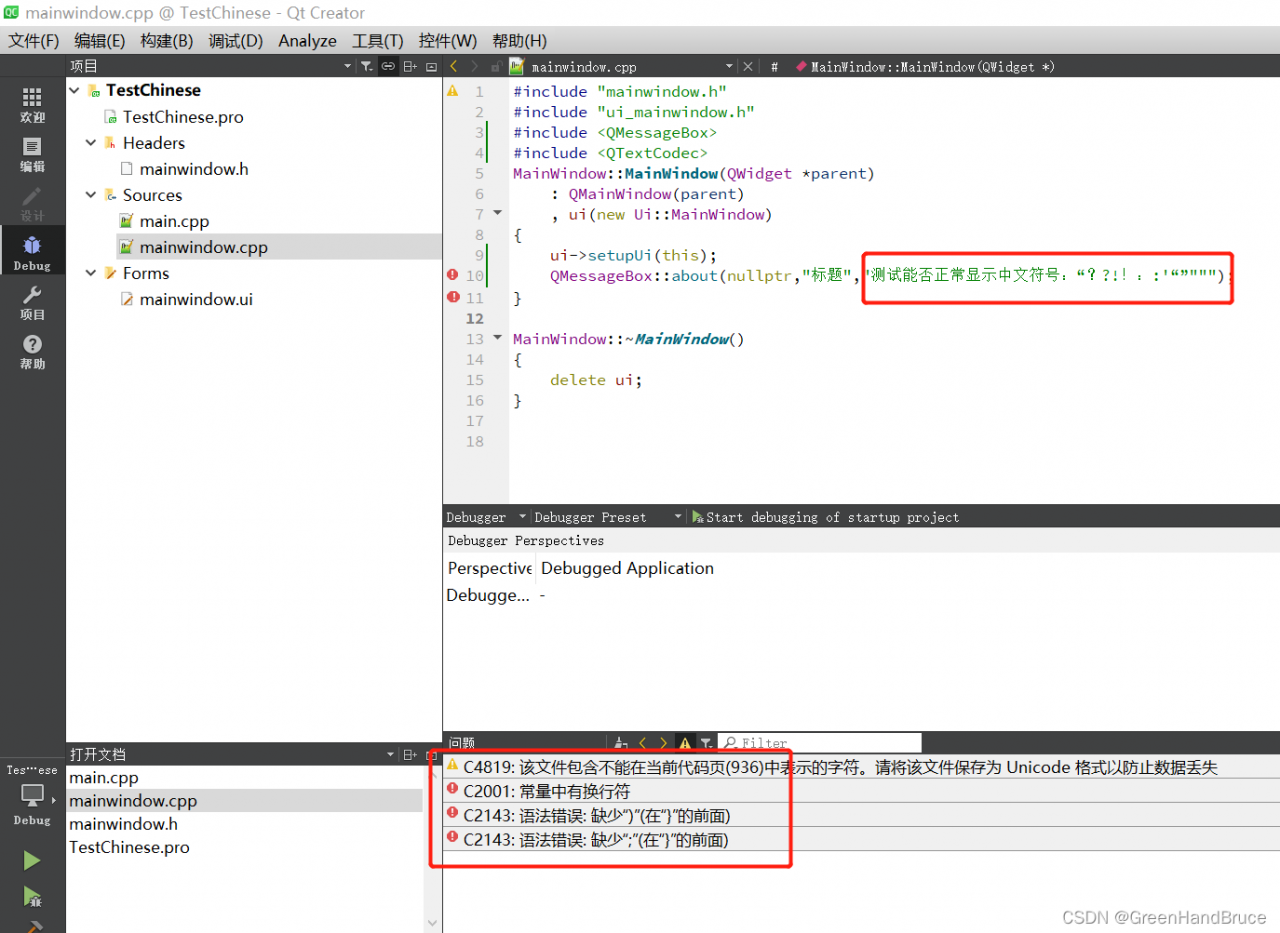Image resolution: width=1280 pixels, height=933 pixels.
Task: Open the 项目 panel view dropdown
Action: pyautogui.click(x=348, y=66)
